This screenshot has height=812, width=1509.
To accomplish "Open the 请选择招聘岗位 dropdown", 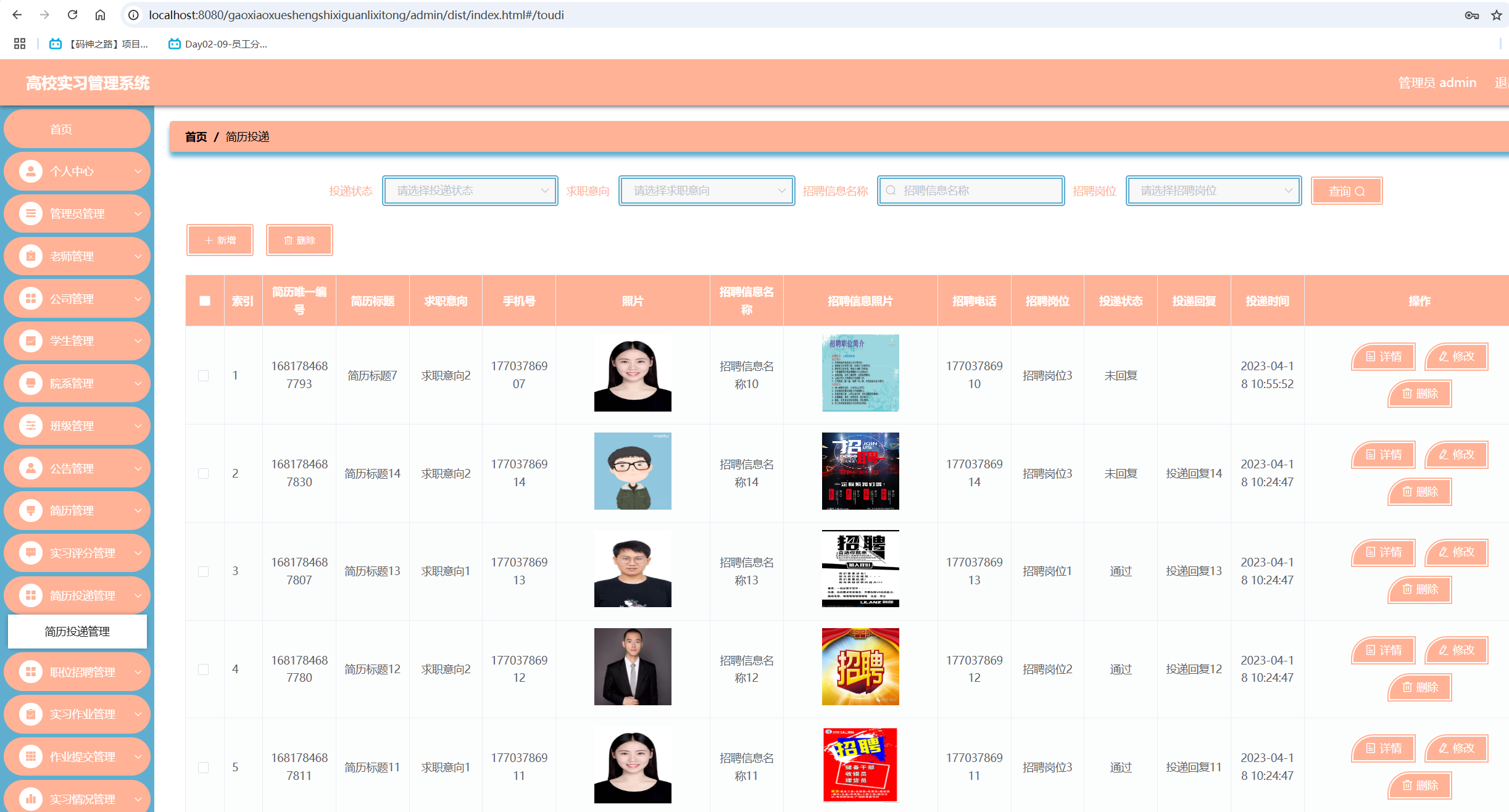I will coord(1213,191).
